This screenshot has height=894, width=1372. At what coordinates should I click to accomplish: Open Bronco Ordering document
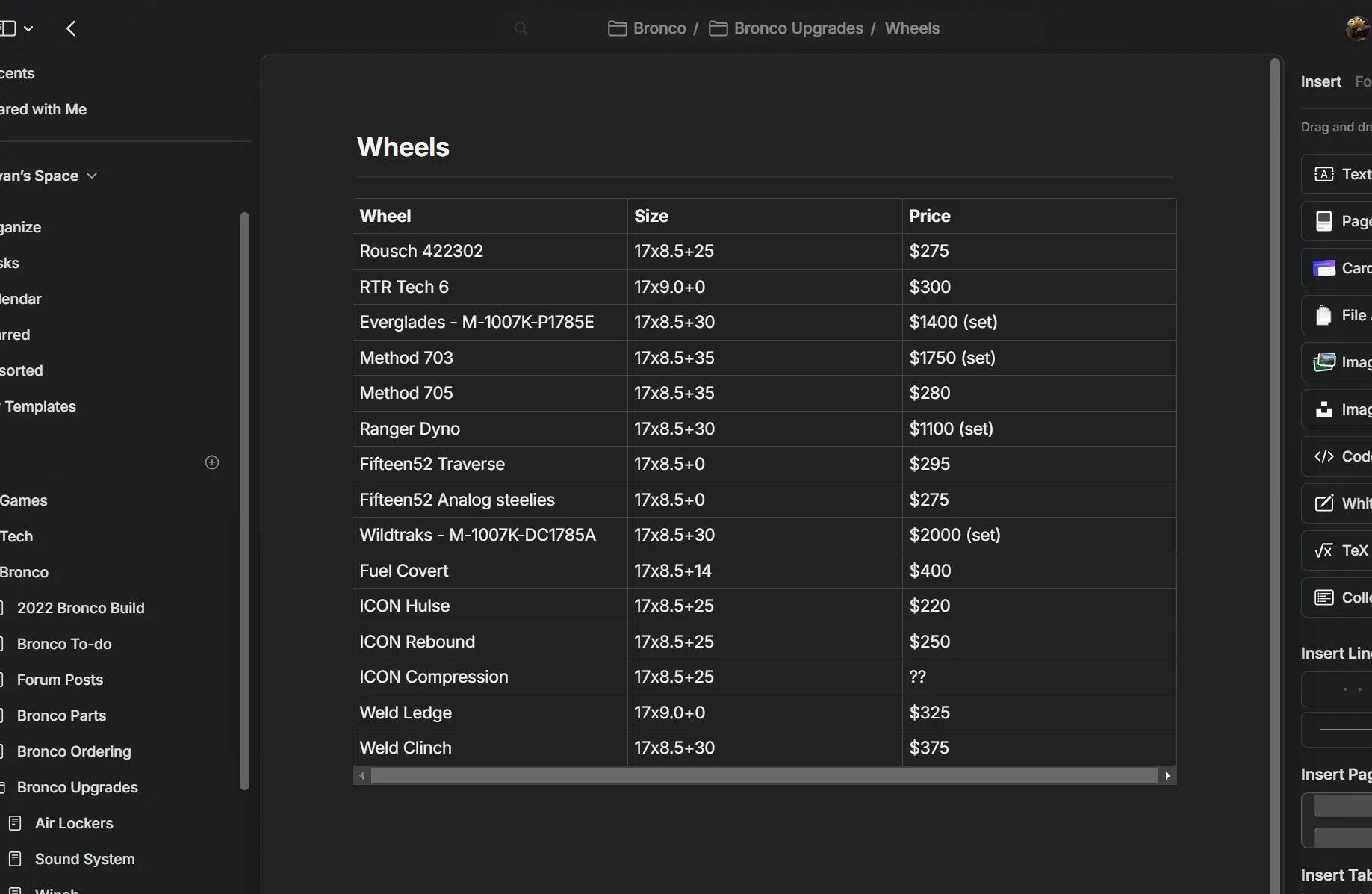[x=74, y=751]
